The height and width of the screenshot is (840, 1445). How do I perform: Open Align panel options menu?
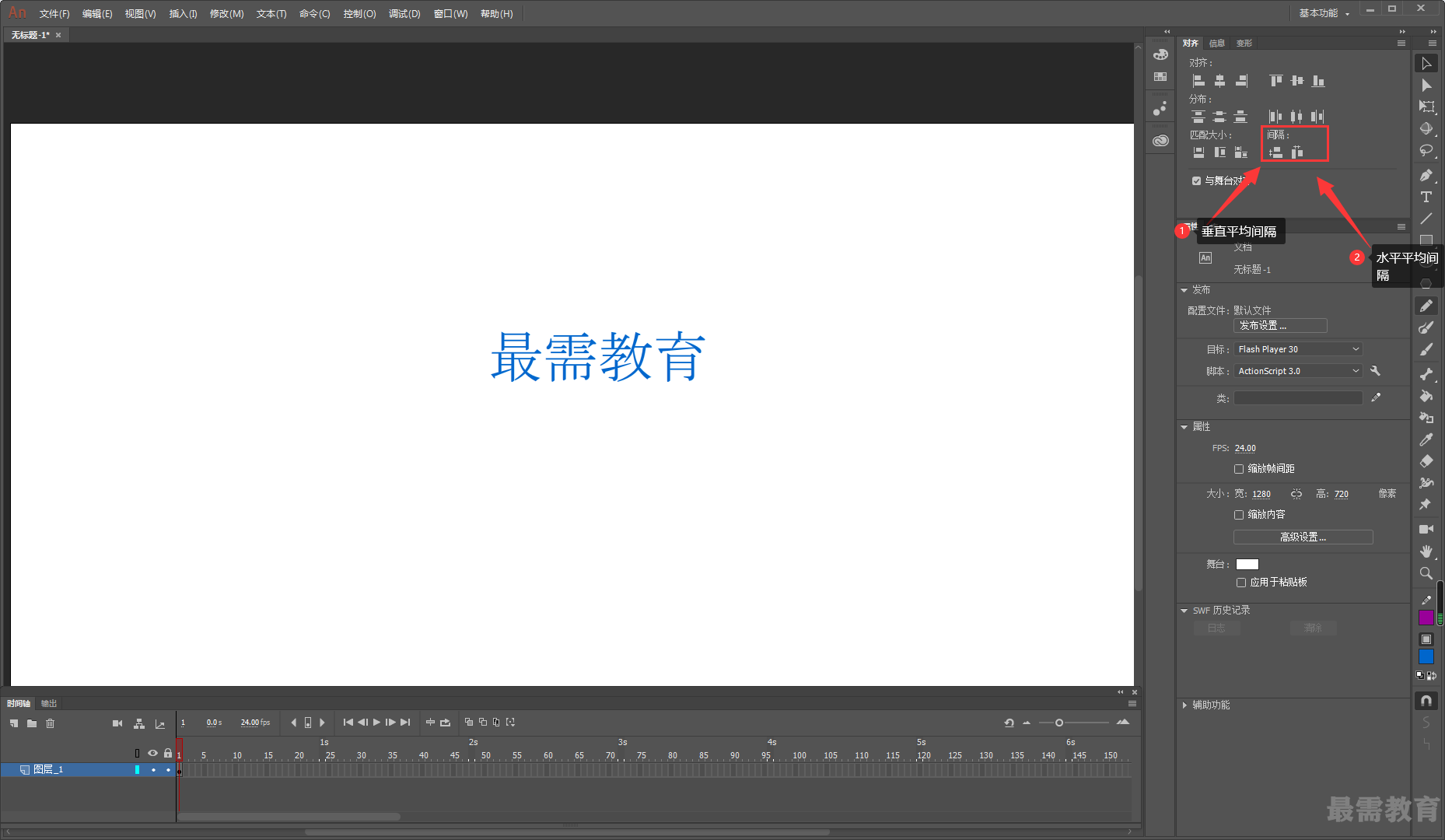coord(1401,44)
